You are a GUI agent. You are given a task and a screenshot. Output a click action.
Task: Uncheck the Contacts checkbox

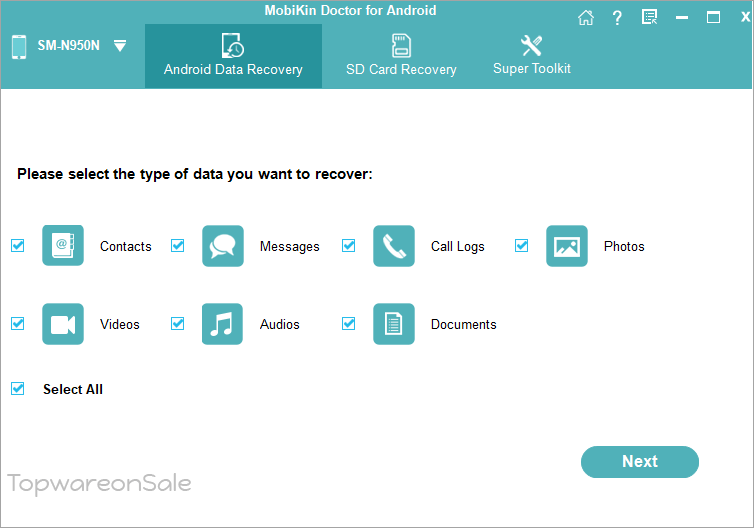pyautogui.click(x=18, y=246)
